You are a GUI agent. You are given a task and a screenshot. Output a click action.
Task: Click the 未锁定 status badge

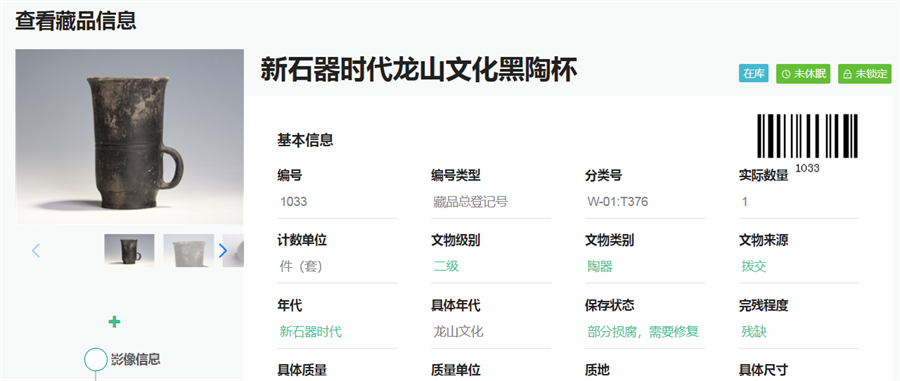(x=864, y=74)
